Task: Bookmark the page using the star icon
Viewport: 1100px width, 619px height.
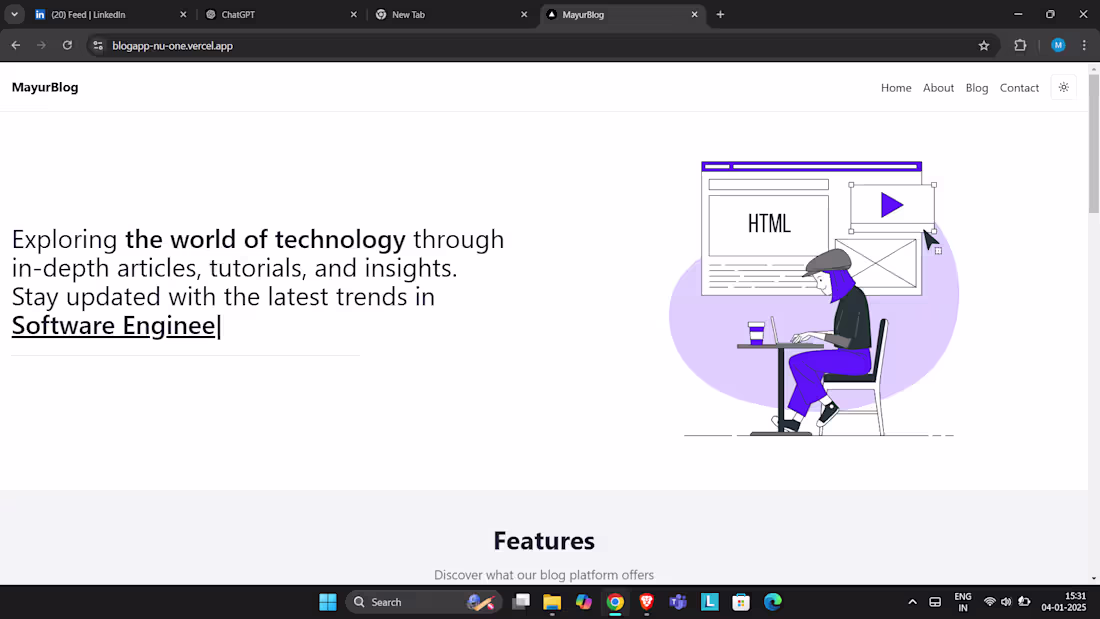Action: coord(983,45)
